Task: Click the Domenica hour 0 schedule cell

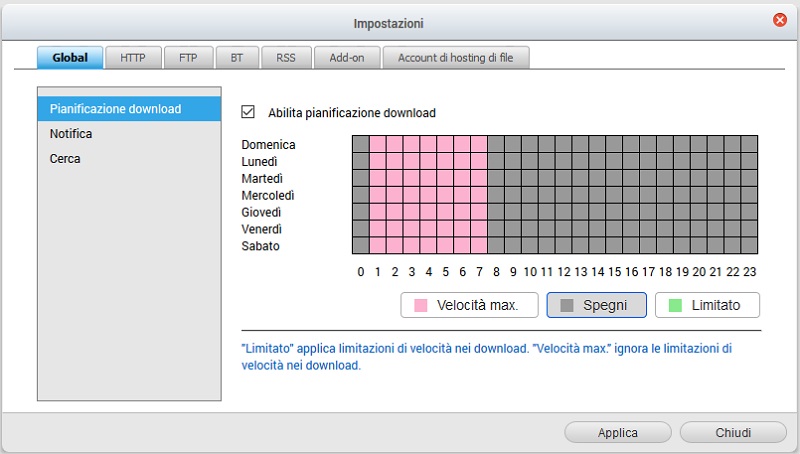Action: pos(361,144)
